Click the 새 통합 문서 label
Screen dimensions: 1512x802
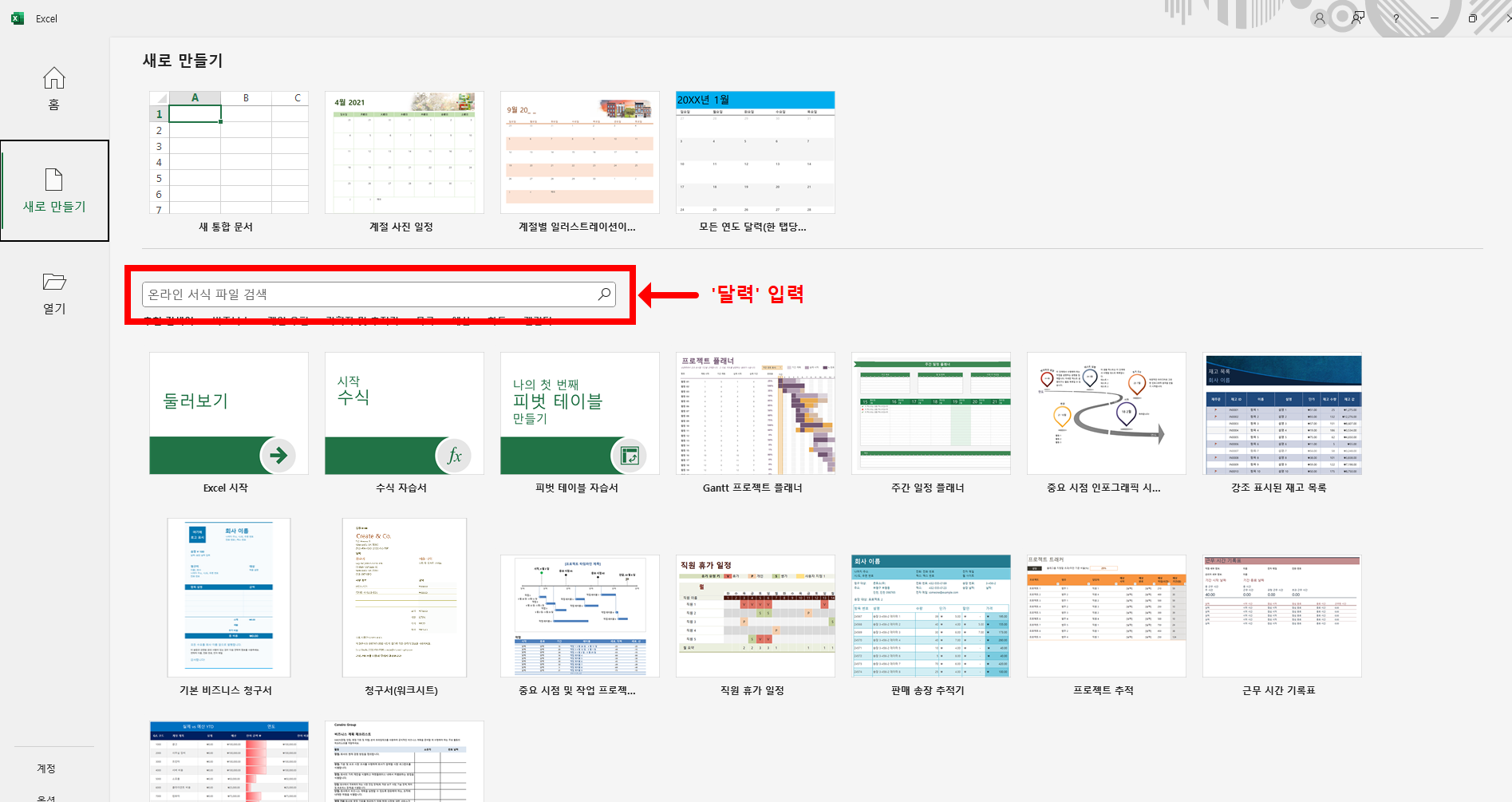(226, 227)
